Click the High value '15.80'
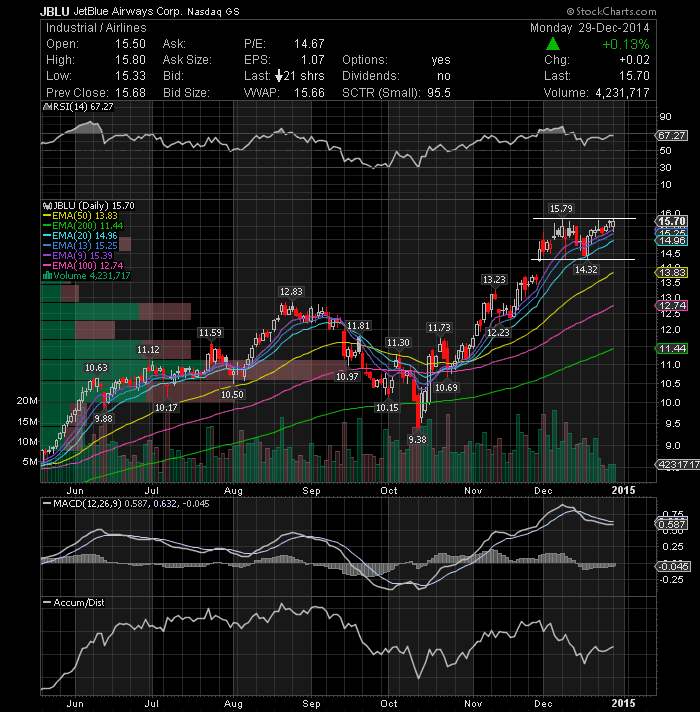700x712 pixels. point(130,60)
